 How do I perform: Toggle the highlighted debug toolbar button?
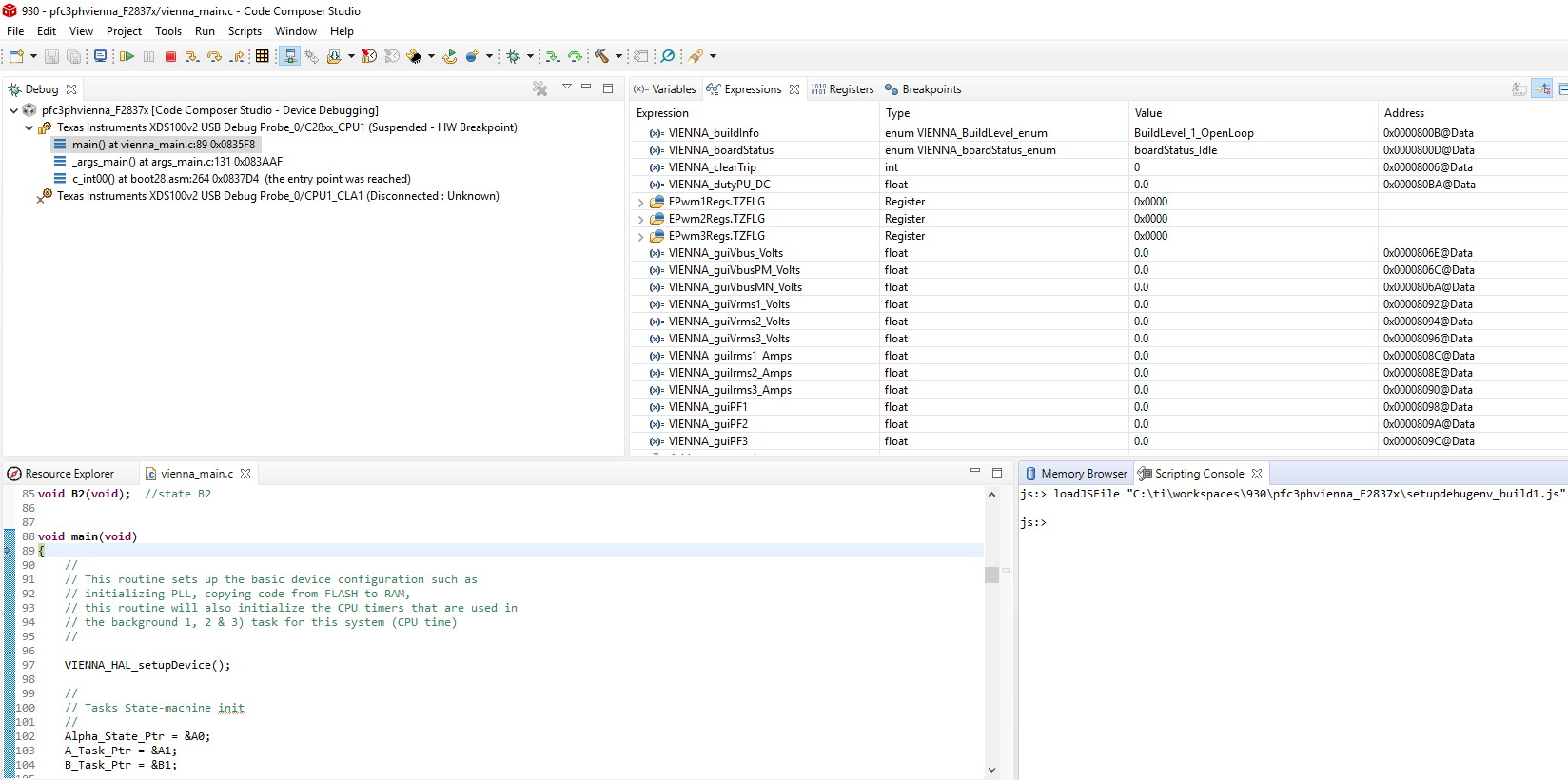(290, 57)
